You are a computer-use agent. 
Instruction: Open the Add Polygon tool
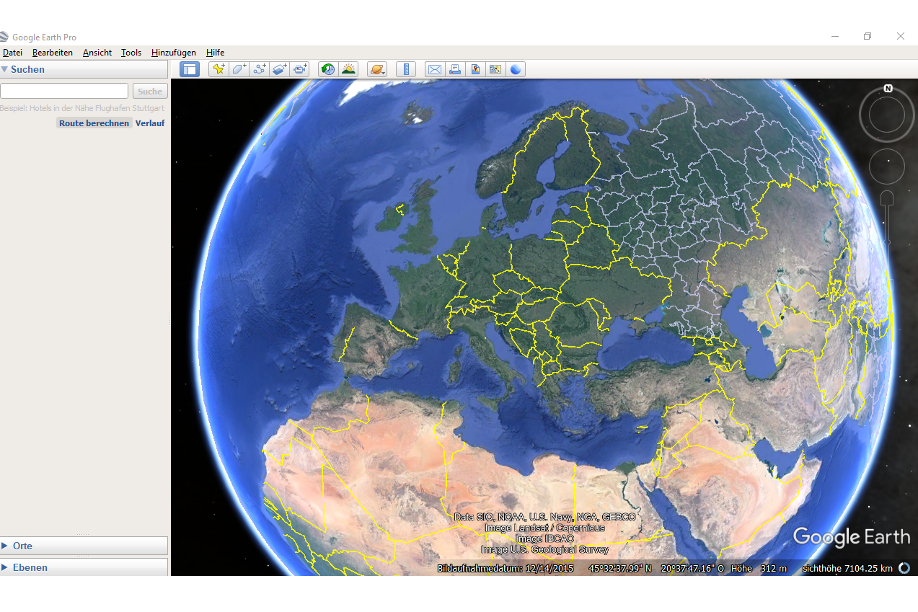[x=237, y=69]
